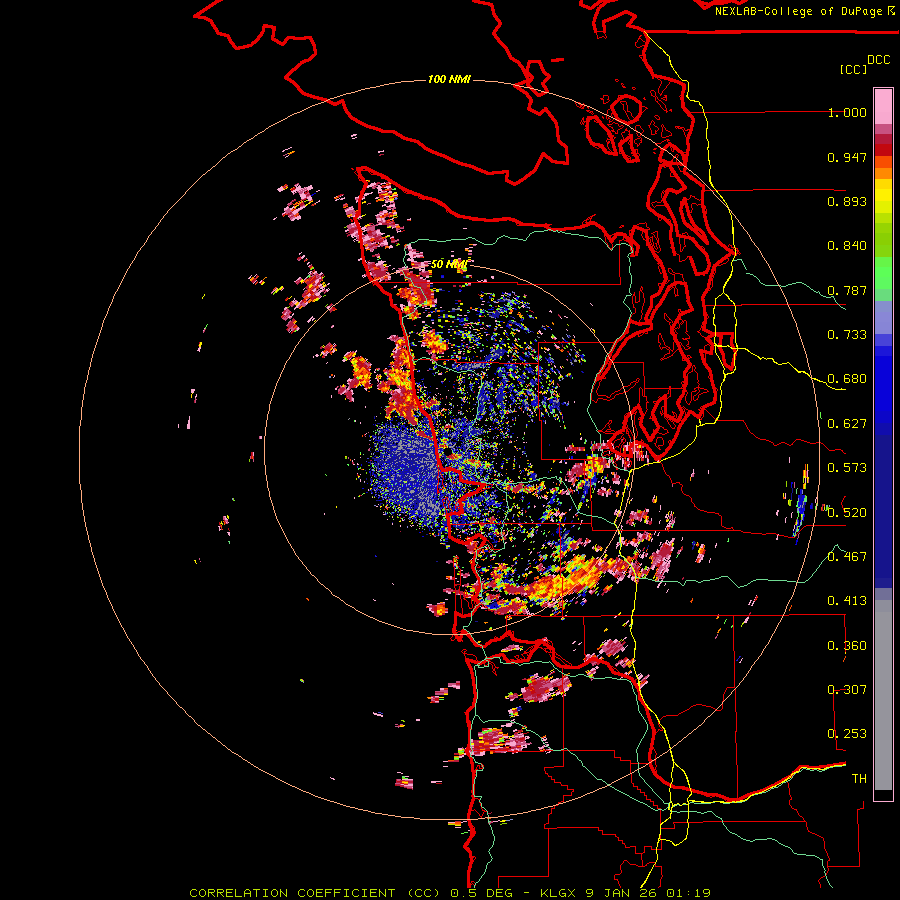Click the 50 NMI range ring label

(449, 264)
